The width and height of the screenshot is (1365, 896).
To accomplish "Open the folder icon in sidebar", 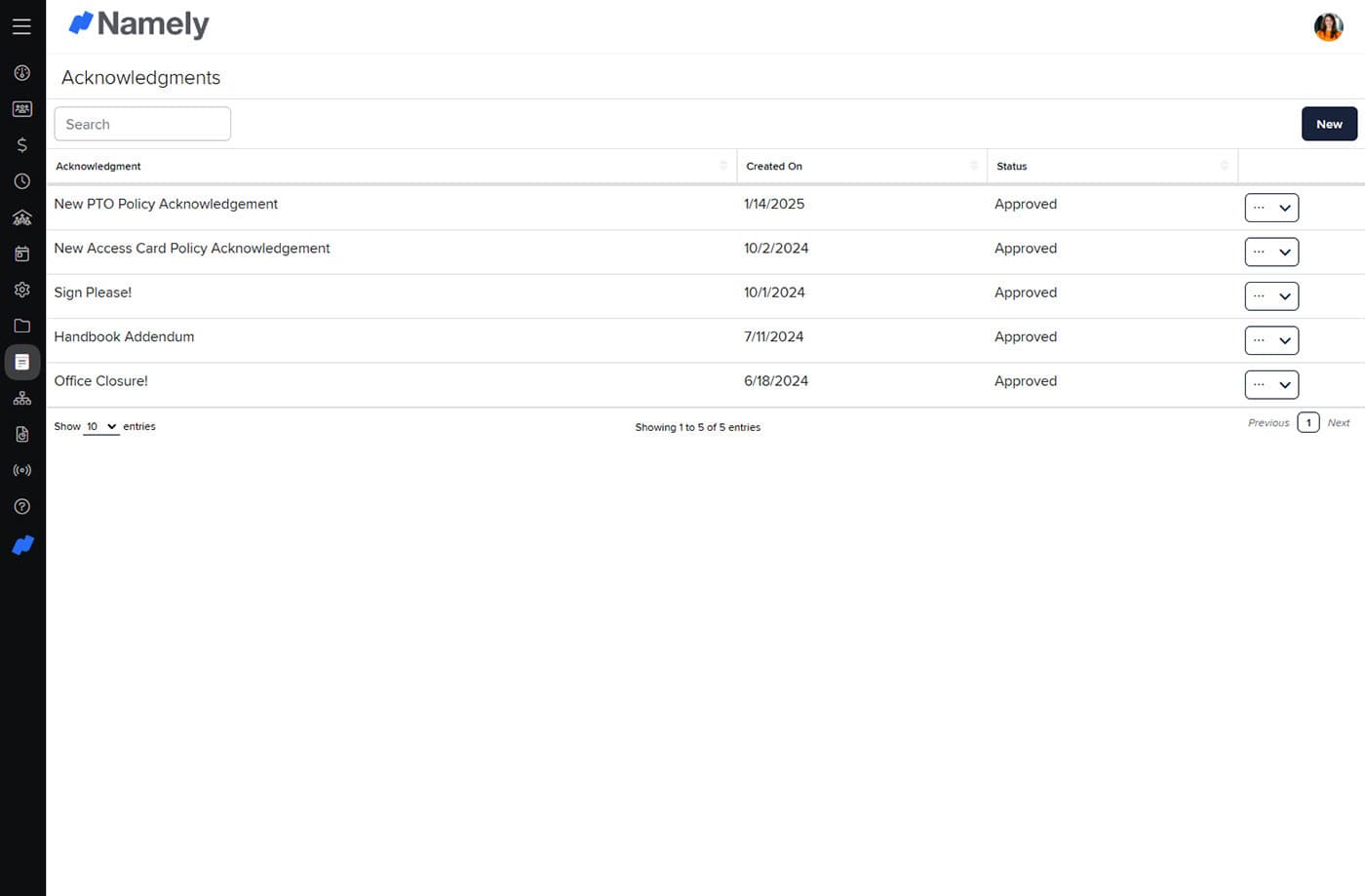I will pos(21,326).
